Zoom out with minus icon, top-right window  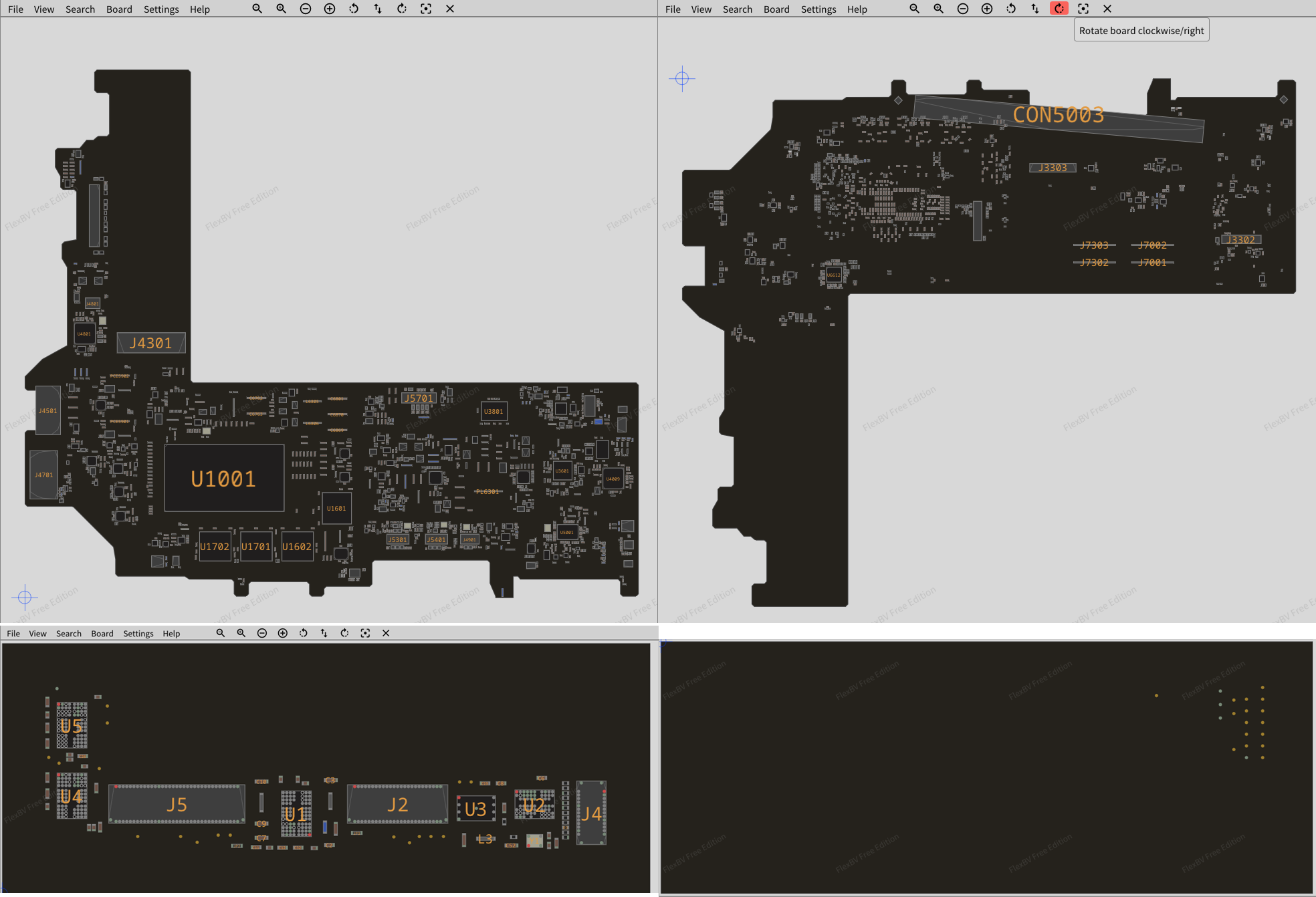pyautogui.click(x=963, y=9)
